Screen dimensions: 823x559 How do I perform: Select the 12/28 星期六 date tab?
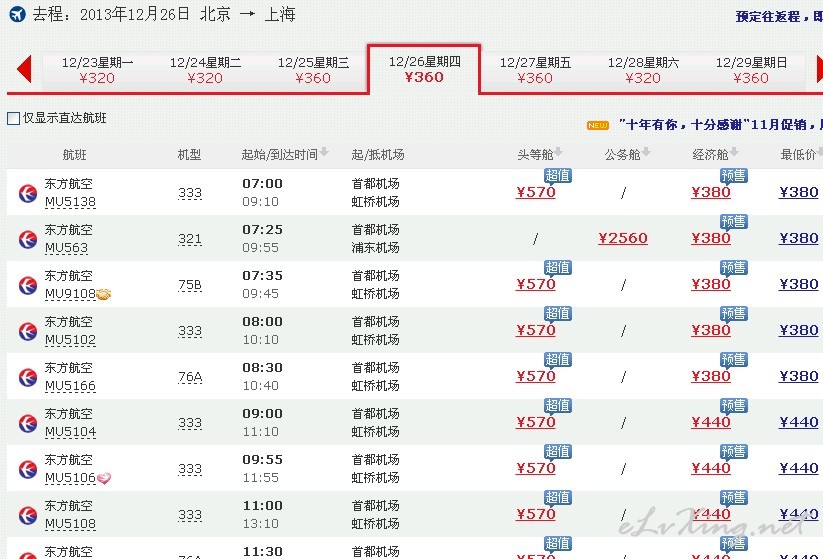(643, 70)
